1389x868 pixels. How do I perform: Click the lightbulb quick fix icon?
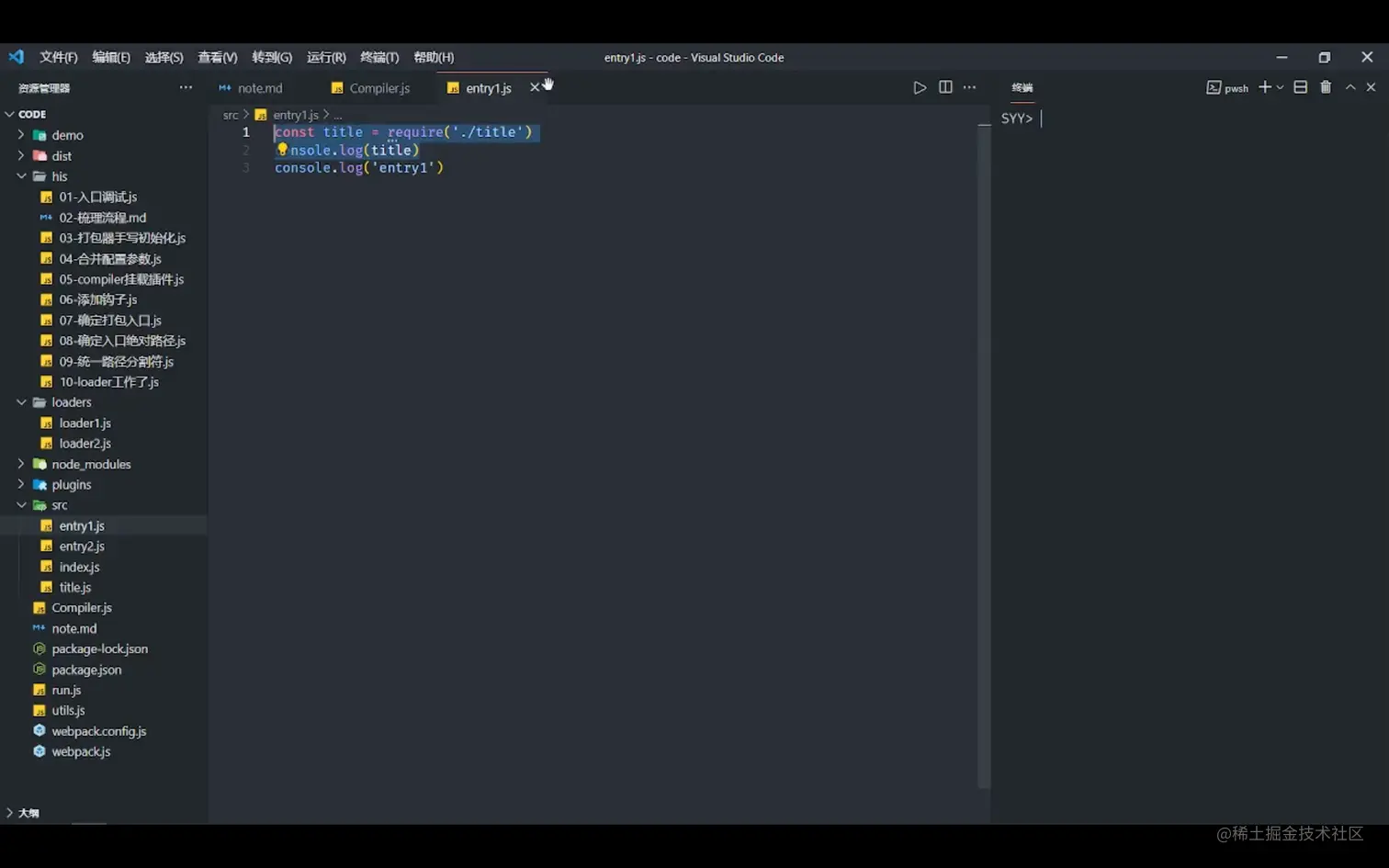coord(282,149)
